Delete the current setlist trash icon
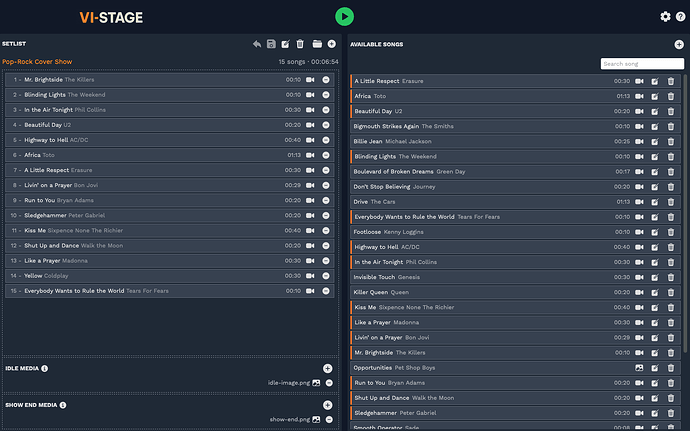Image resolution: width=690 pixels, height=431 pixels. (x=300, y=44)
